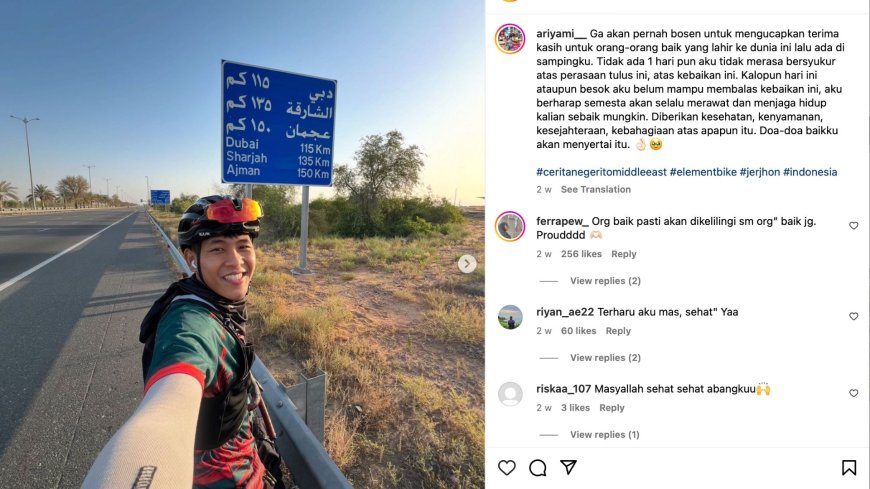Expand View replies (2) under riyan_ae22 comment
The height and width of the screenshot is (489, 870).
[605, 357]
